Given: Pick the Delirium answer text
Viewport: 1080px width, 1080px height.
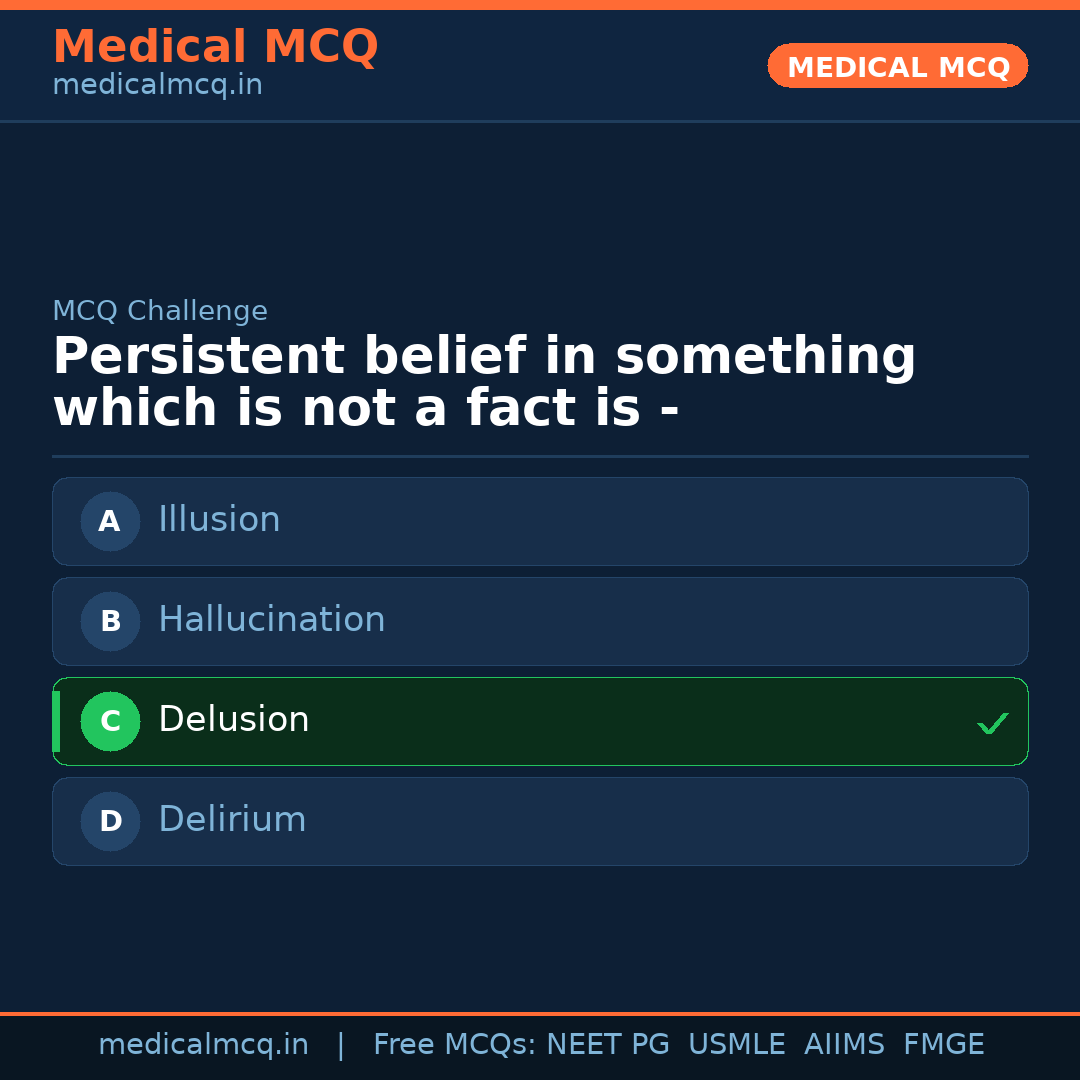Looking at the screenshot, I should 232,820.
